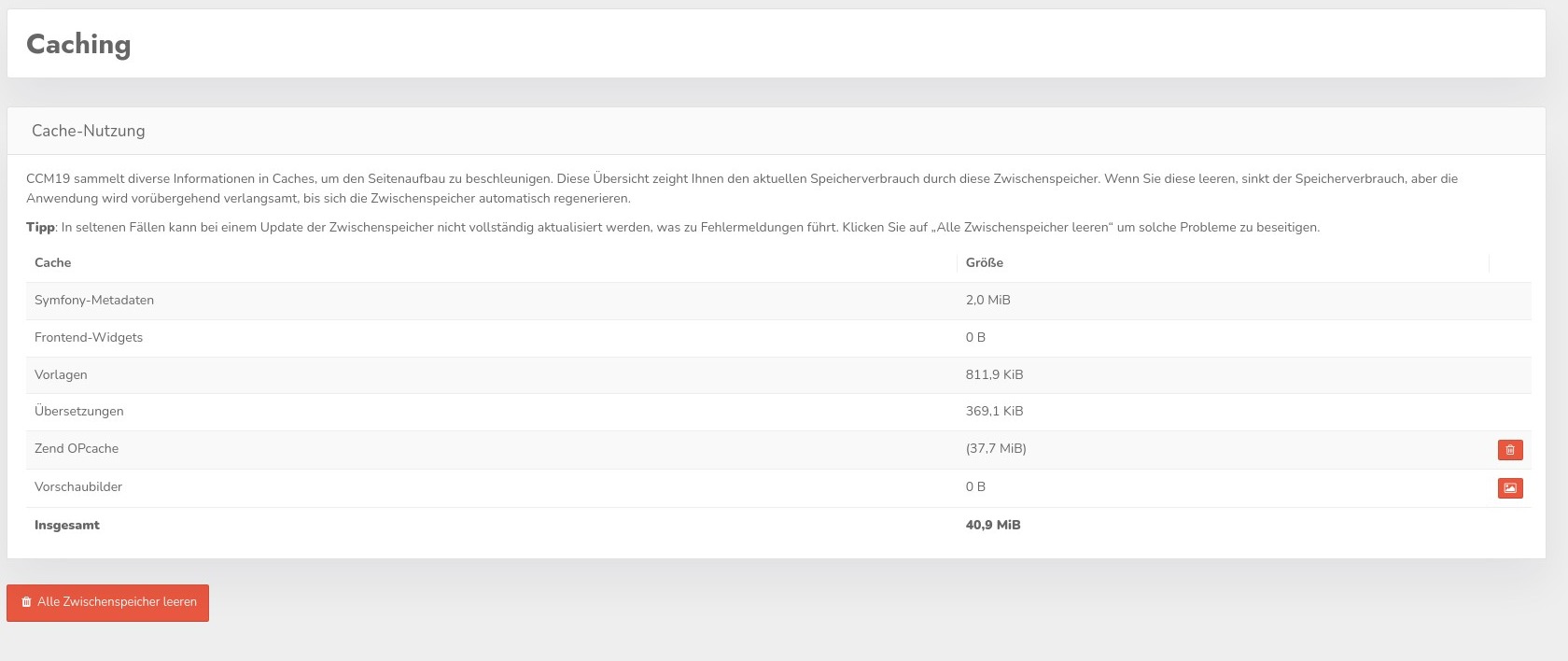This screenshot has width=1568, height=661.
Task: Click the Cache-Nutzung panel header
Action: click(x=89, y=132)
